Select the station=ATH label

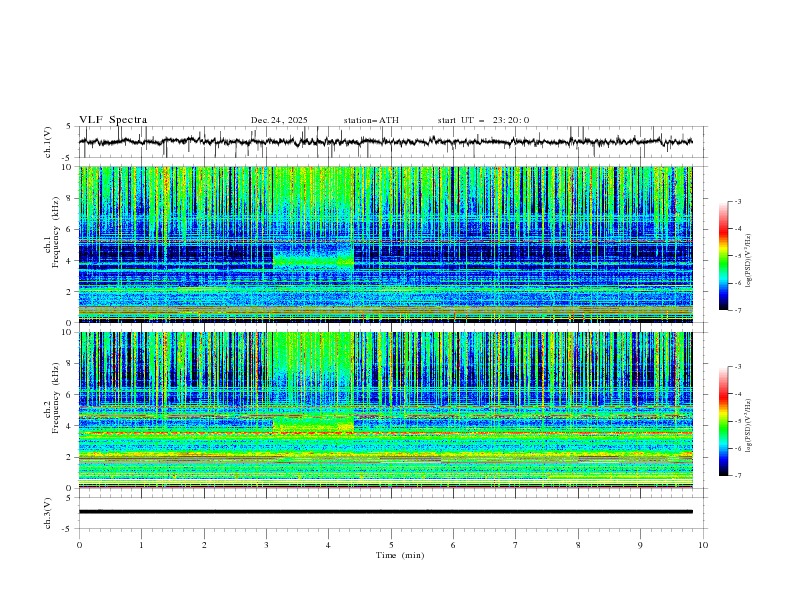pyautogui.click(x=371, y=120)
